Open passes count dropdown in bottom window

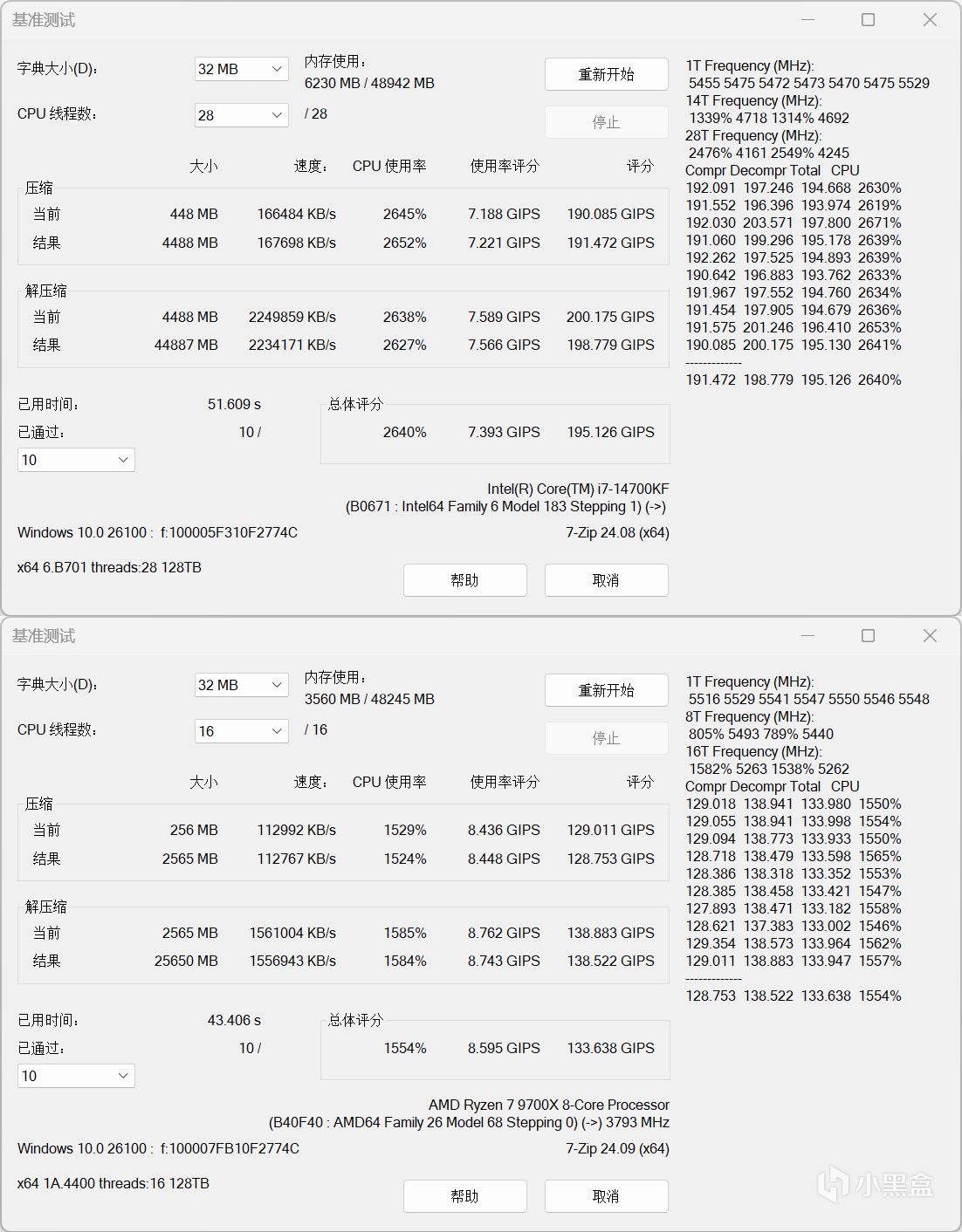[76, 1076]
